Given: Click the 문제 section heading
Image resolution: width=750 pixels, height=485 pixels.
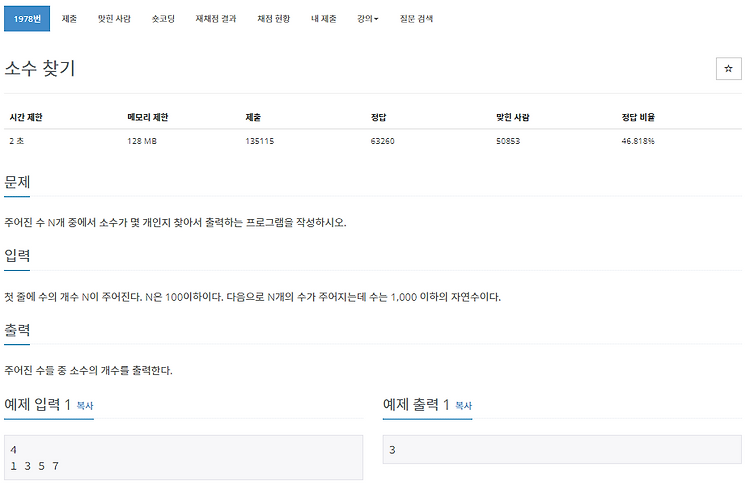Looking at the screenshot, I should pyautogui.click(x=17, y=182).
